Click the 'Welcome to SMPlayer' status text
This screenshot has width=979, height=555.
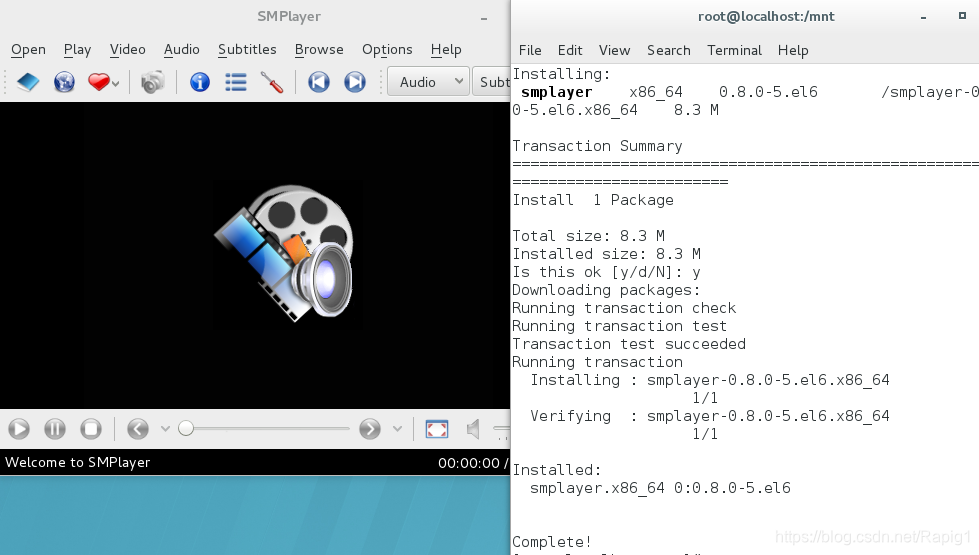[x=77, y=463]
